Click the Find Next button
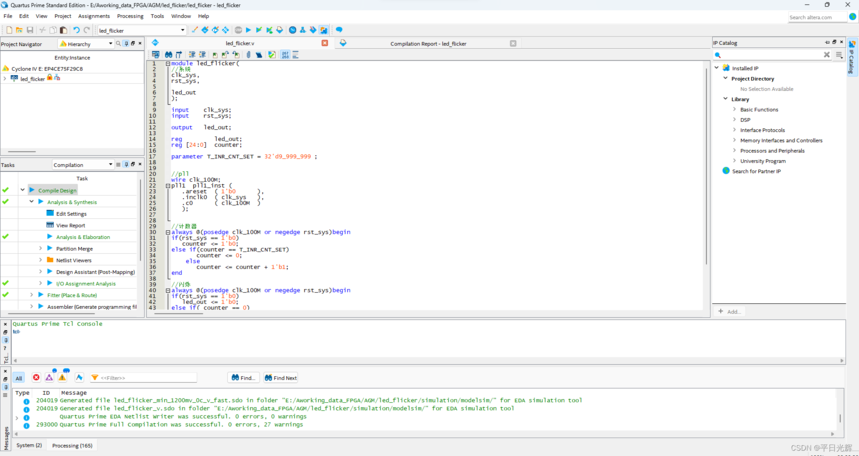 pos(280,378)
